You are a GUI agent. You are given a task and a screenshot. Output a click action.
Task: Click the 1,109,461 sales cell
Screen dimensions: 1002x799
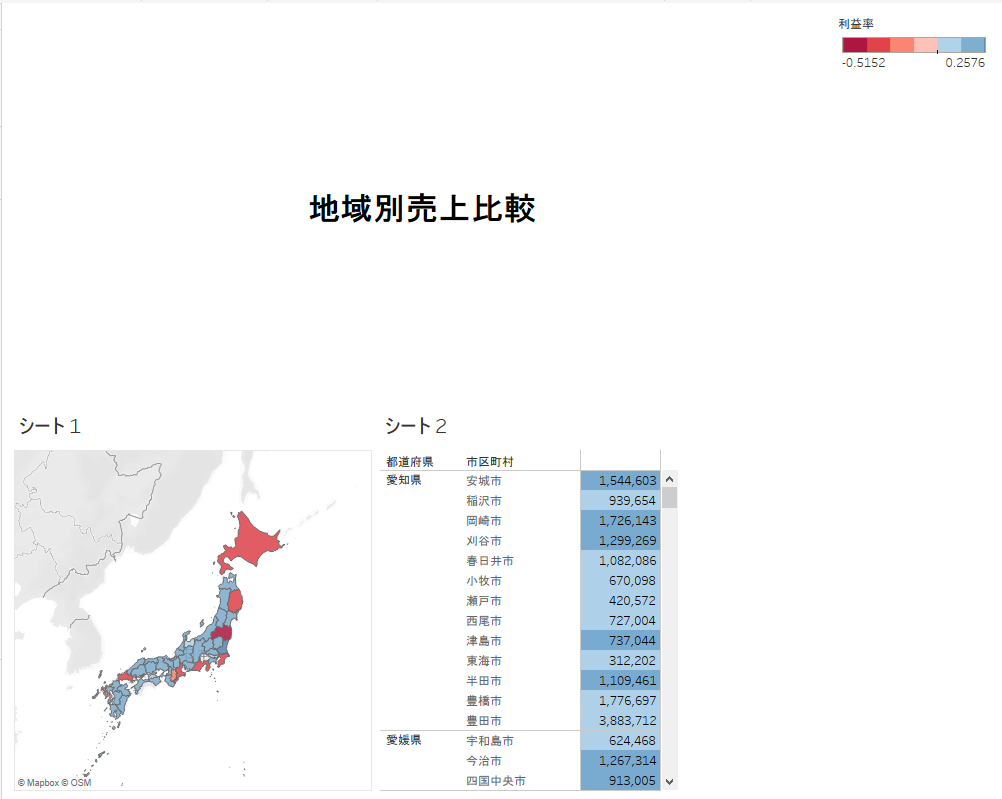[620, 681]
